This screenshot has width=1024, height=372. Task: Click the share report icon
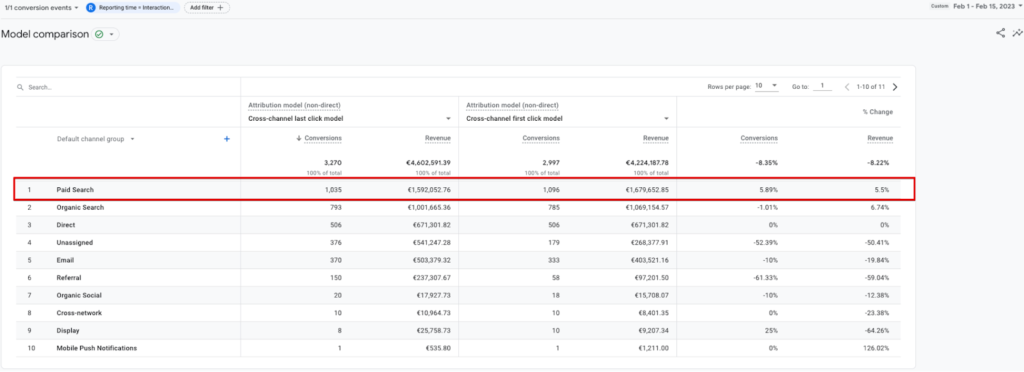[1000, 33]
